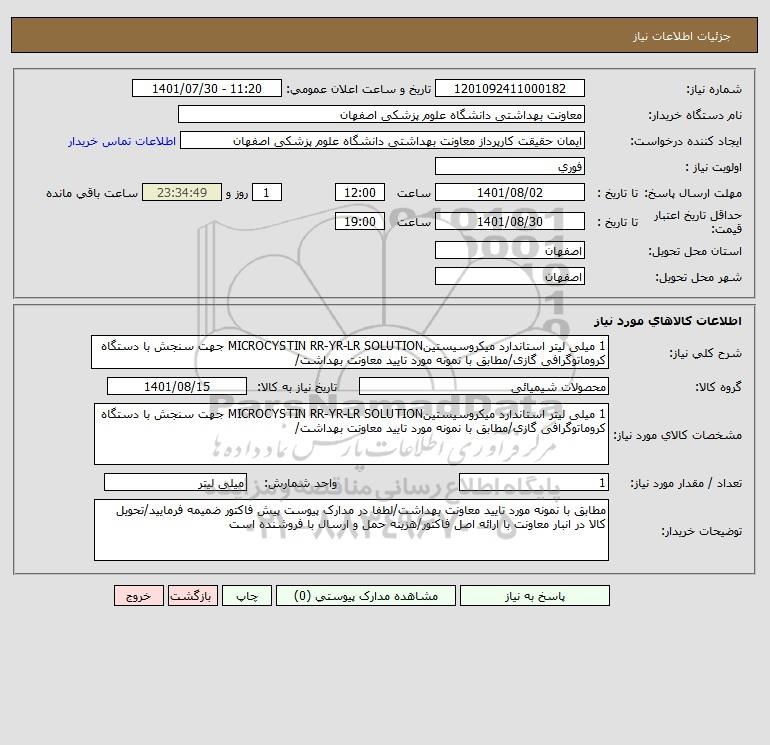Click the تعداد / مقدار field showing 1
The image size is (770, 745).
534,483
